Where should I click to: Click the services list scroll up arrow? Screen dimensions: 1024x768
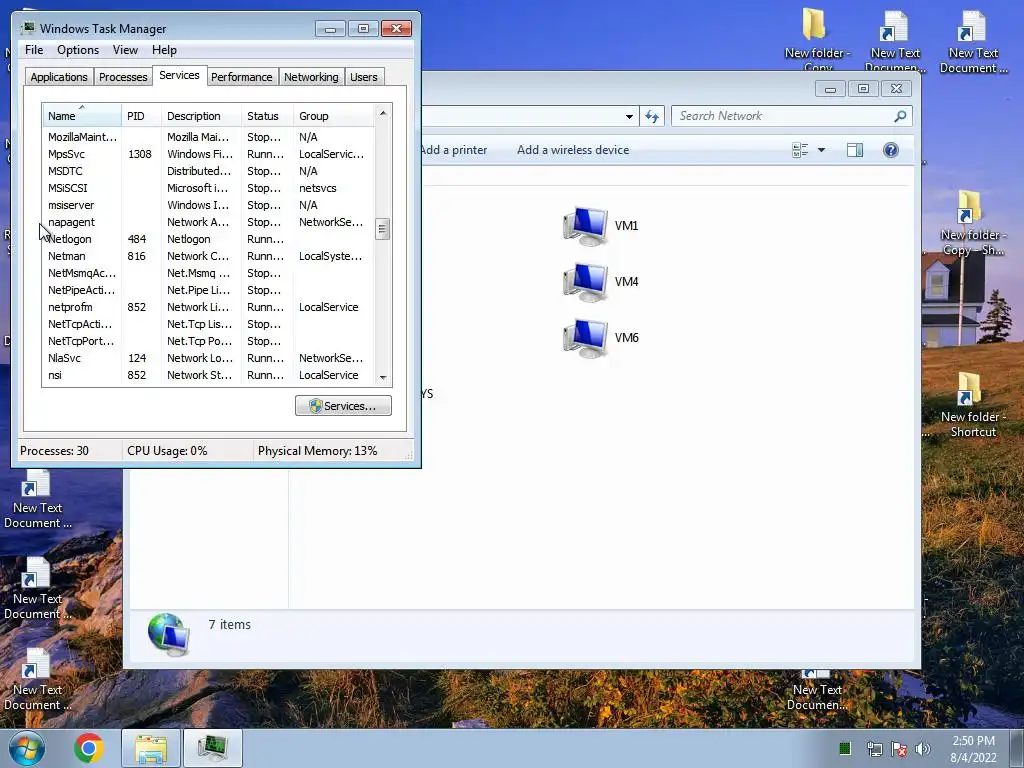pyautogui.click(x=383, y=113)
